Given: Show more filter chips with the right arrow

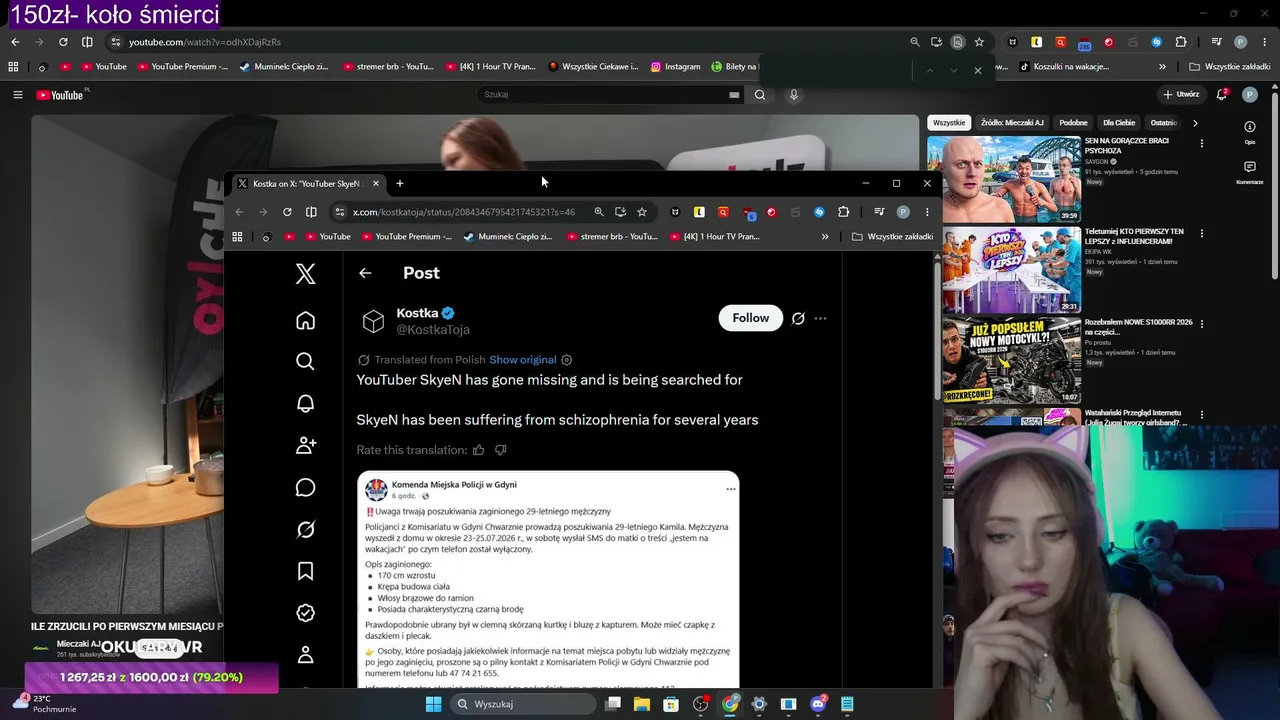Looking at the screenshot, I should pos(1195,123).
